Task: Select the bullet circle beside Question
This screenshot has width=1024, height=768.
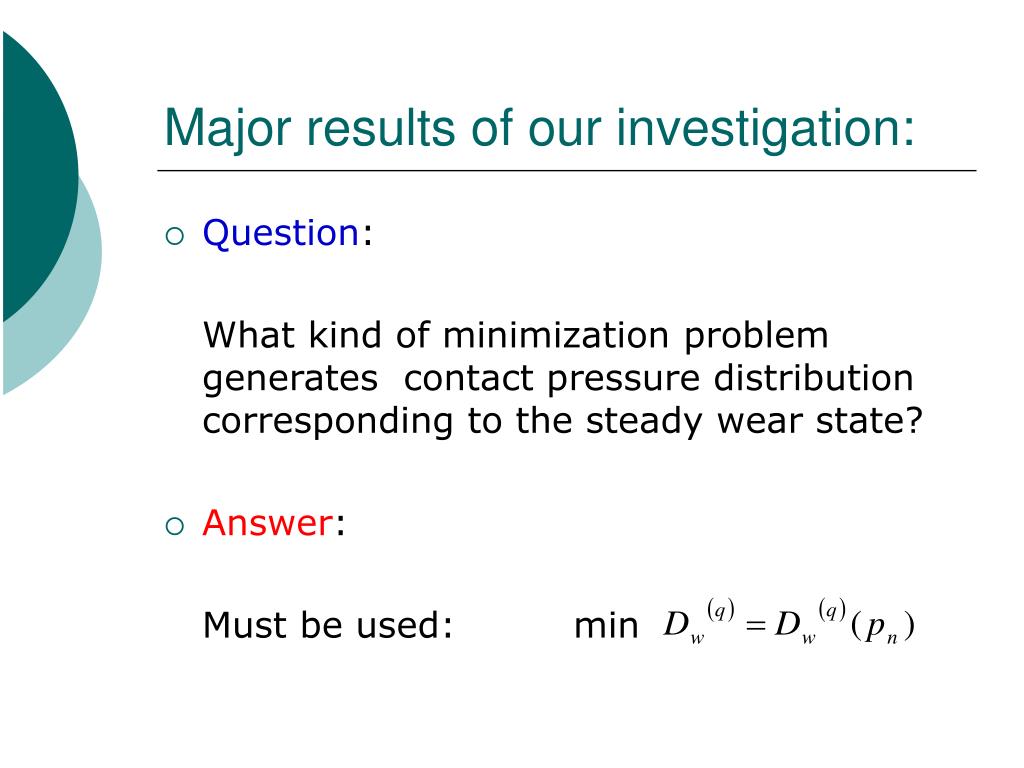Action: click(x=175, y=236)
